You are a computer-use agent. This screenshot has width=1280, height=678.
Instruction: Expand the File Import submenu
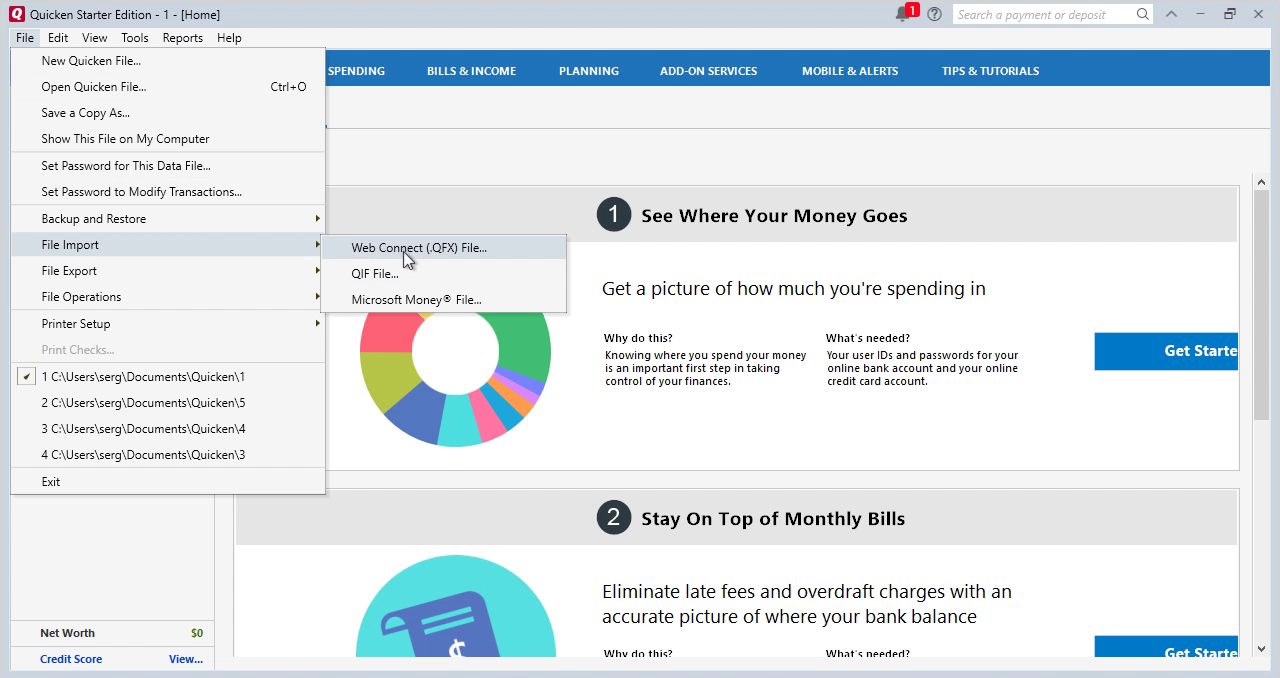168,245
